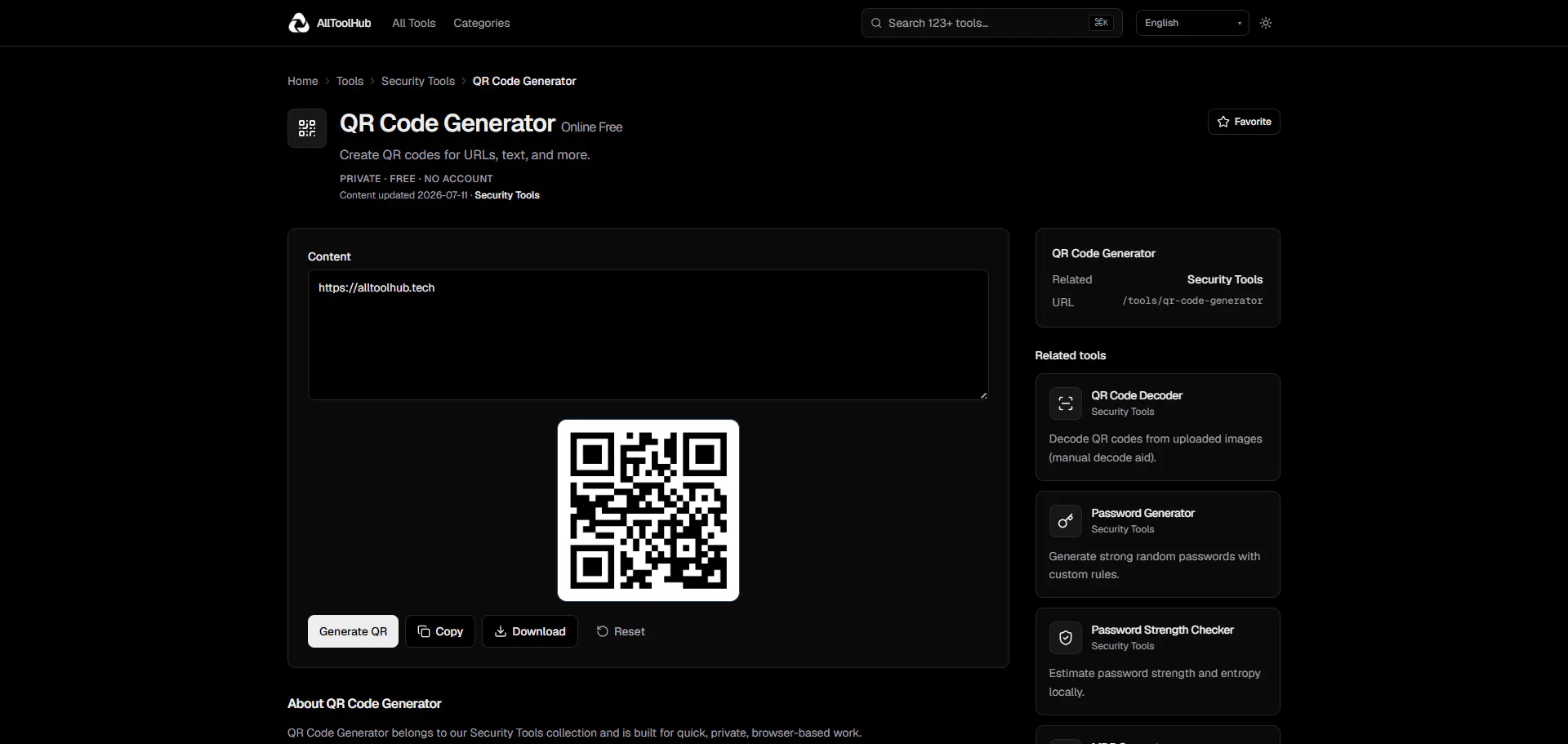Go to Home breadcrumb
Screen dimensions: 1568x744
point(302,81)
